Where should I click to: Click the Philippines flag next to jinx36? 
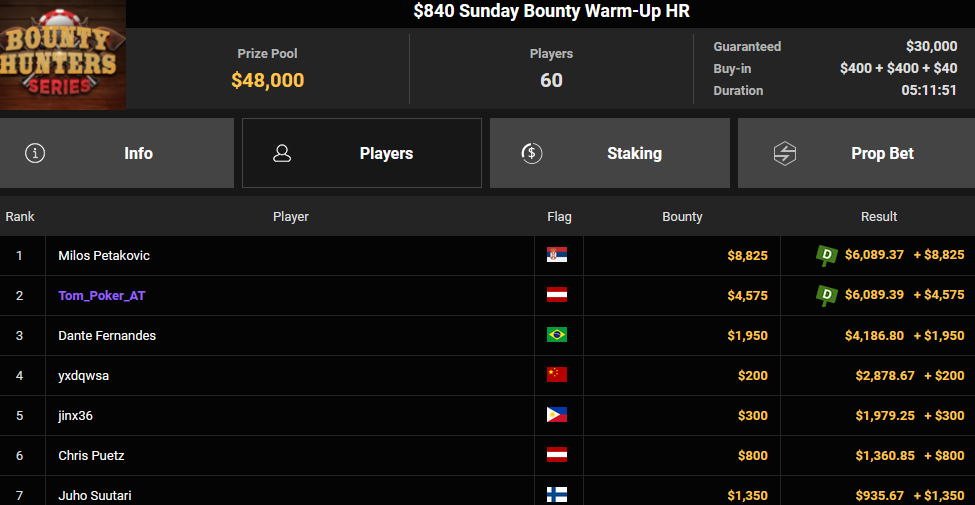(x=557, y=415)
